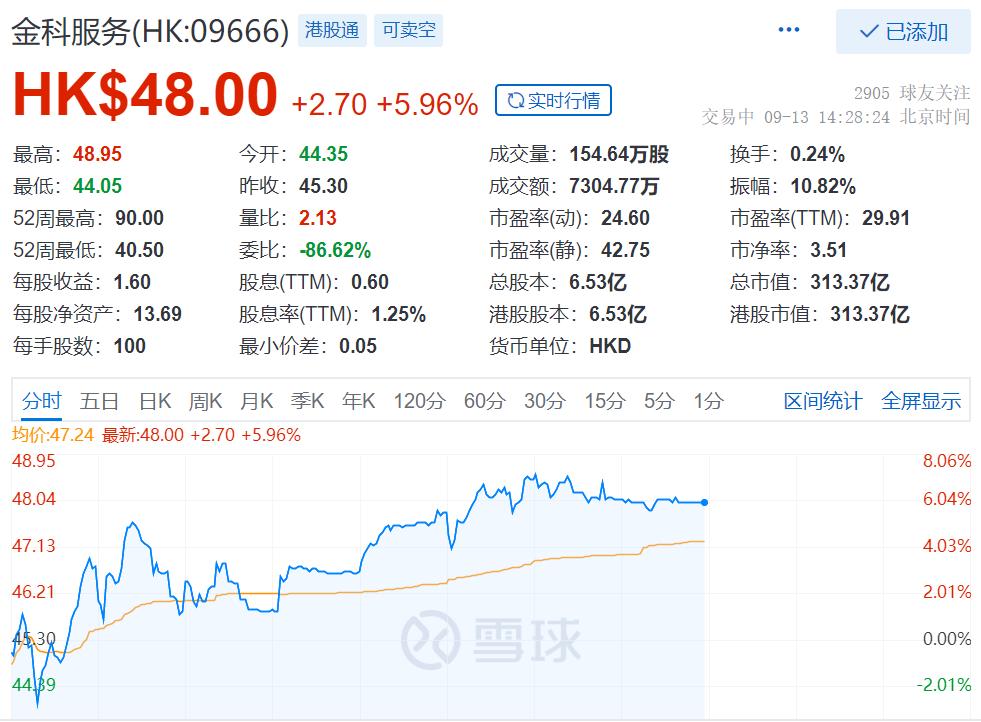981x722 pixels.
Task: Click the dynamic P/E 24.60
Action: (626, 218)
